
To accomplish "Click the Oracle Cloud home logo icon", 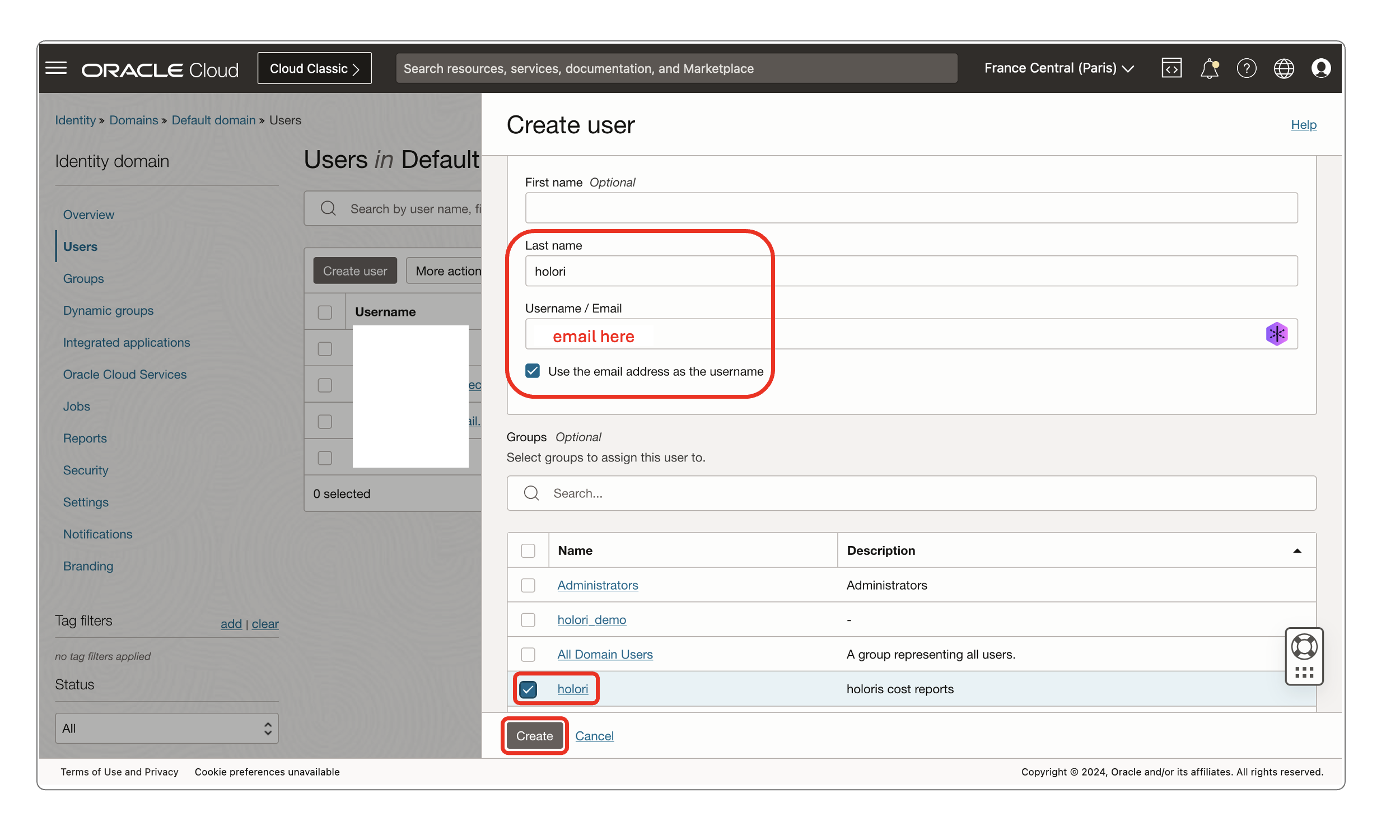I will pos(159,68).
